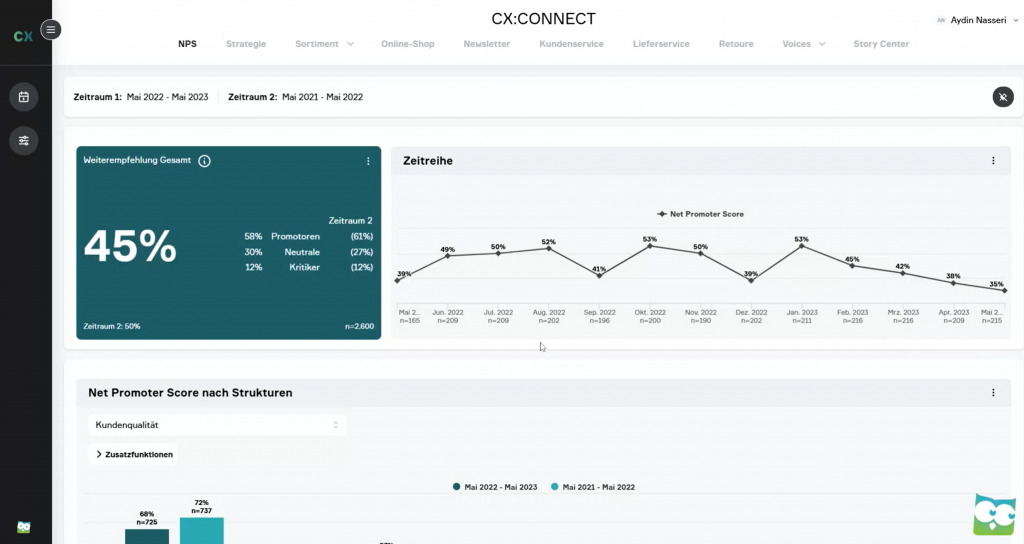The image size is (1024, 544).
Task: Open the Kundenqualität dropdown
Action: pyautogui.click(x=217, y=425)
